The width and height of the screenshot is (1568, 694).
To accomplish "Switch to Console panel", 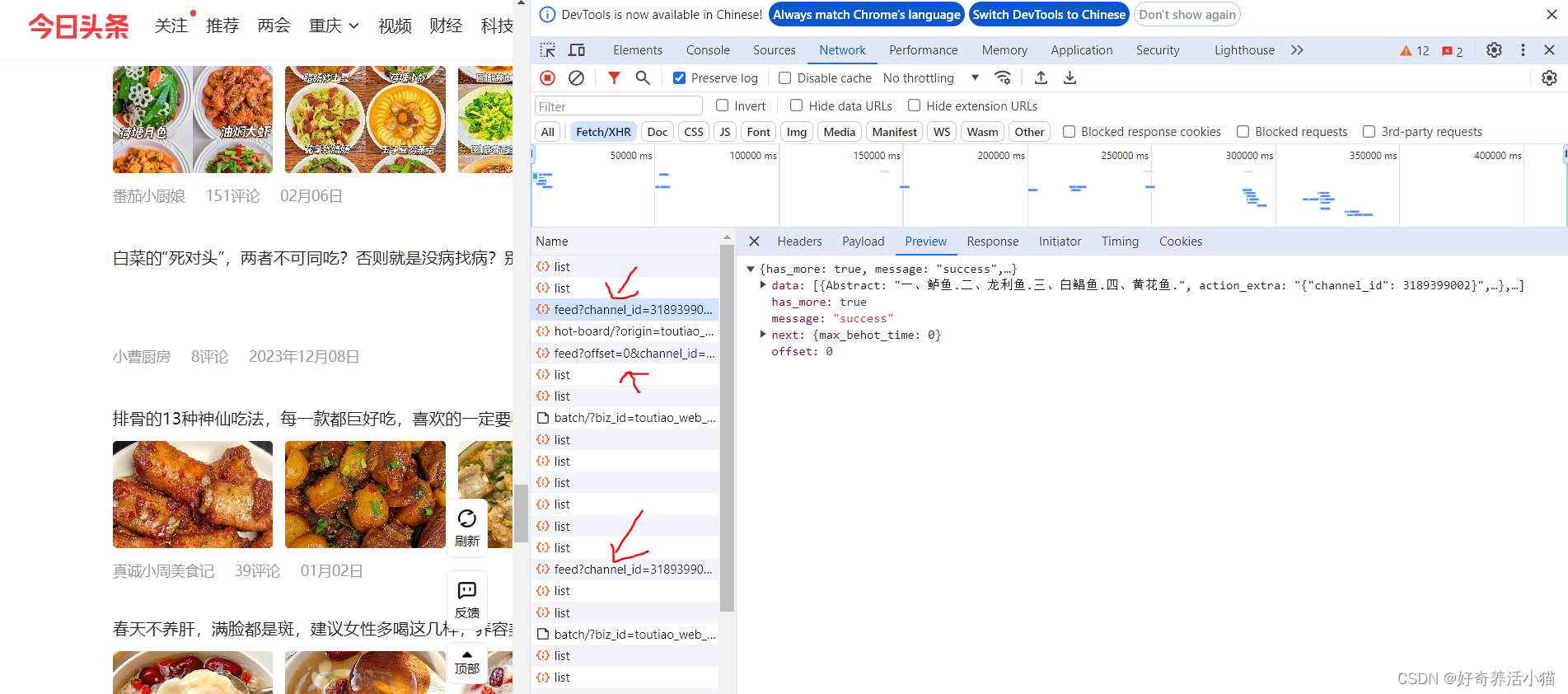I will click(708, 50).
